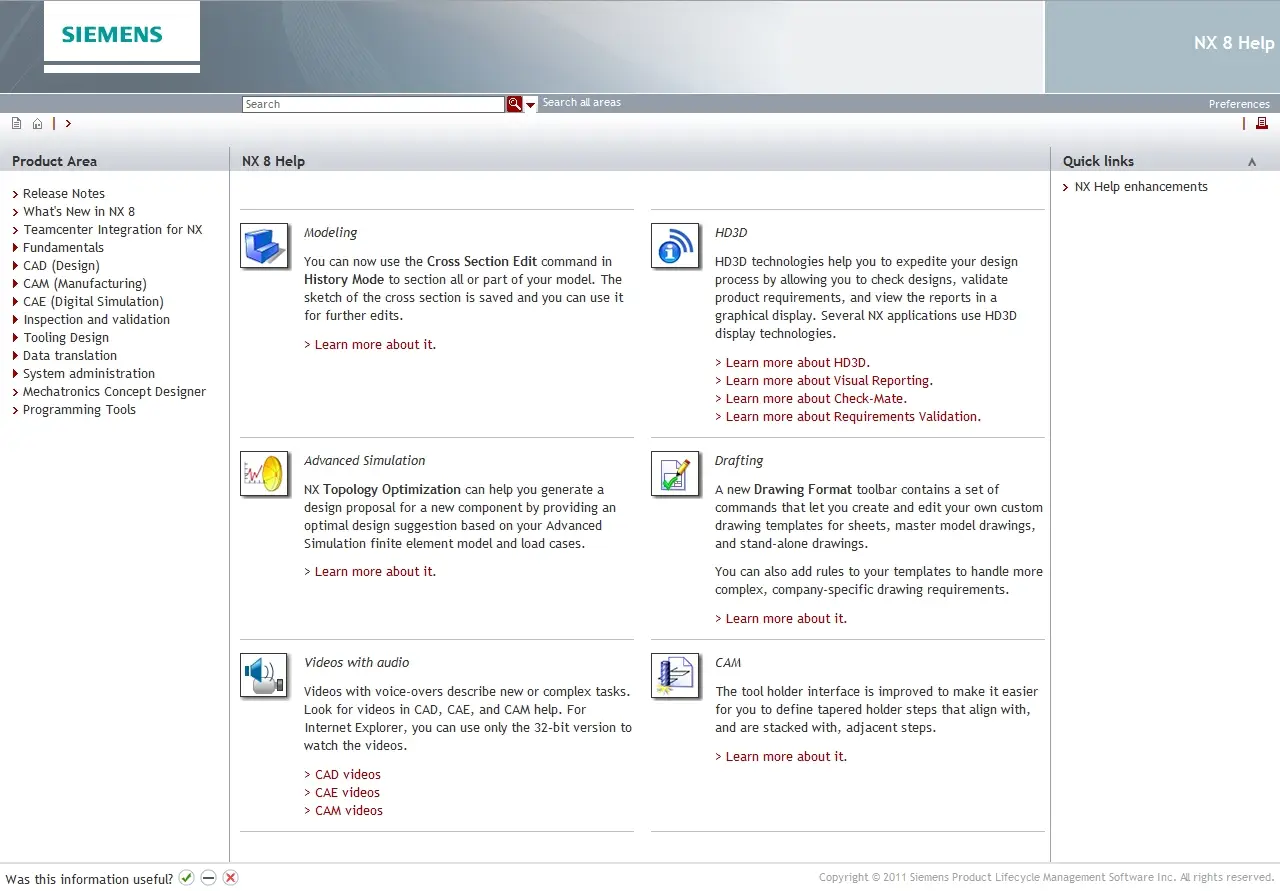Learn more about it under CAM
The image size is (1280, 891).
click(x=786, y=757)
